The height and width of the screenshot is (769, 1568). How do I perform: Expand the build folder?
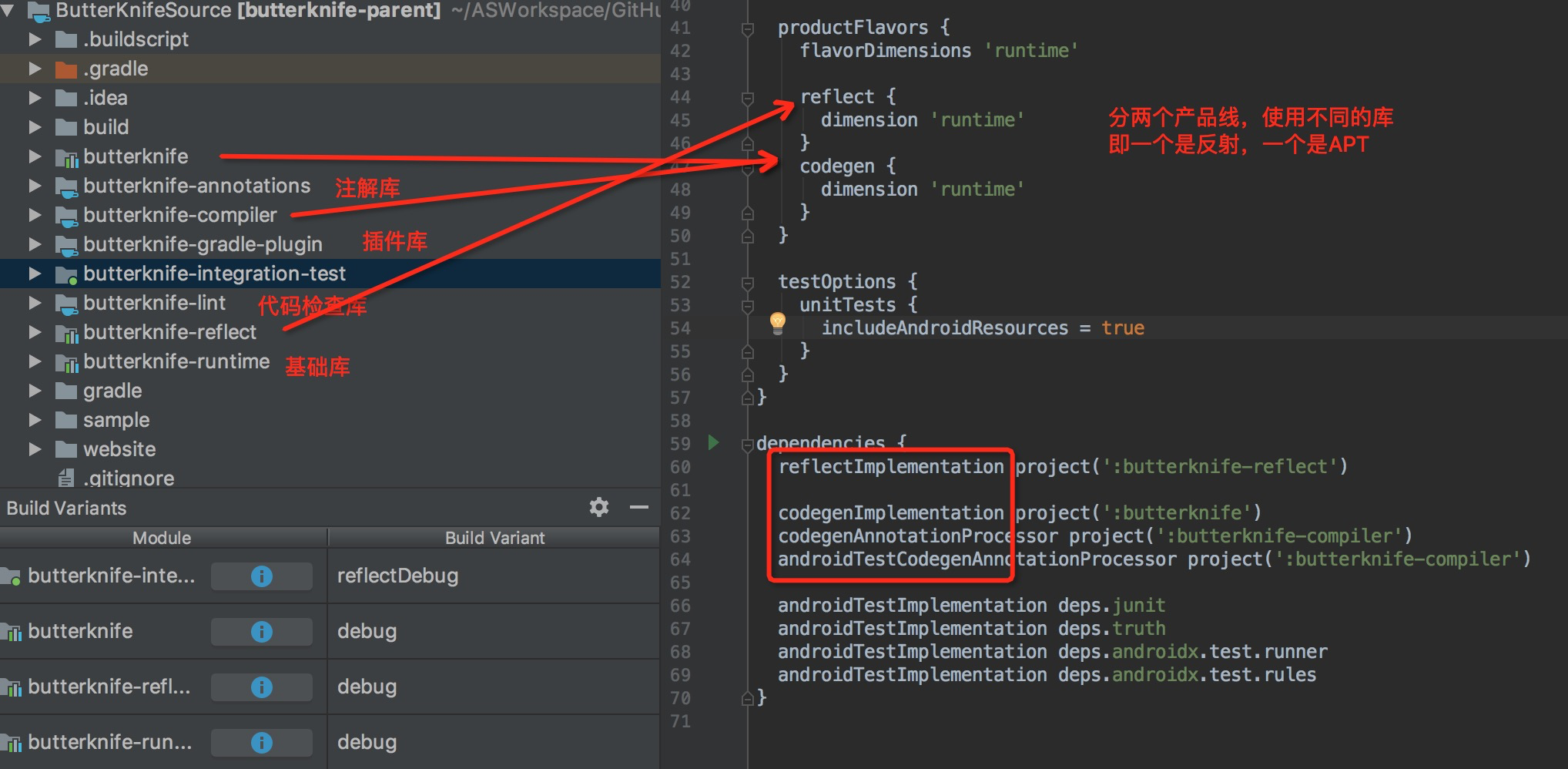point(35,127)
